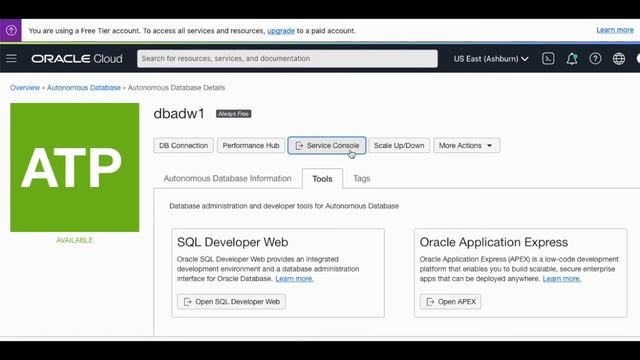Open the Cloud Shell terminal icon
Screen dimensions: 640x360
tap(548, 59)
